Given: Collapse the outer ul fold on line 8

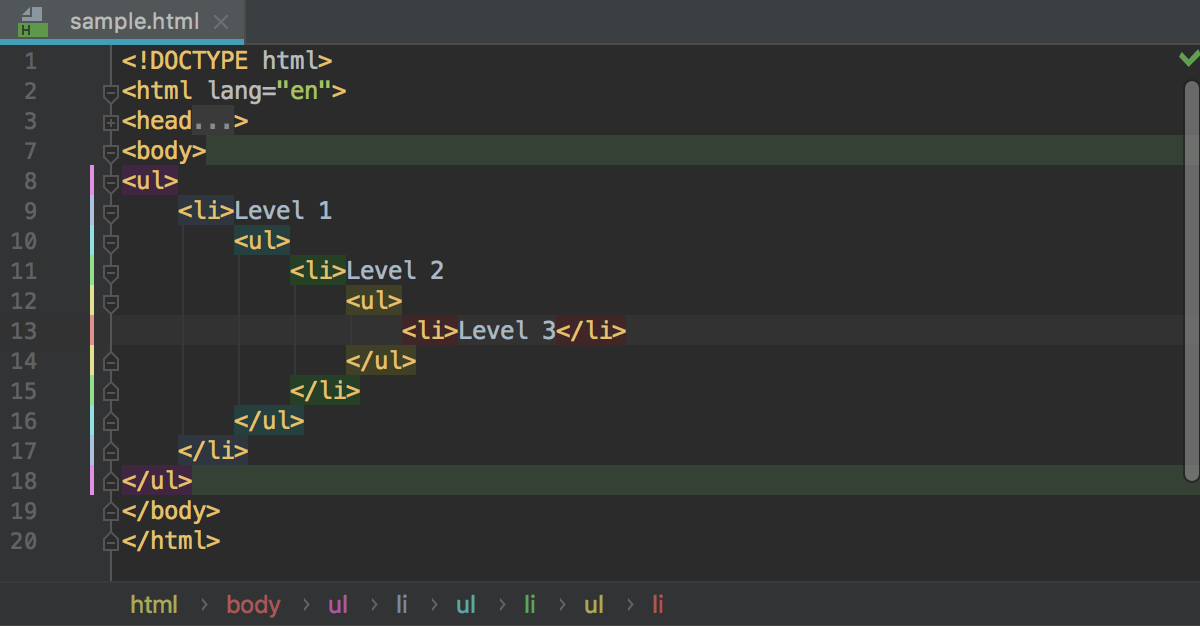Looking at the screenshot, I should point(109,181).
